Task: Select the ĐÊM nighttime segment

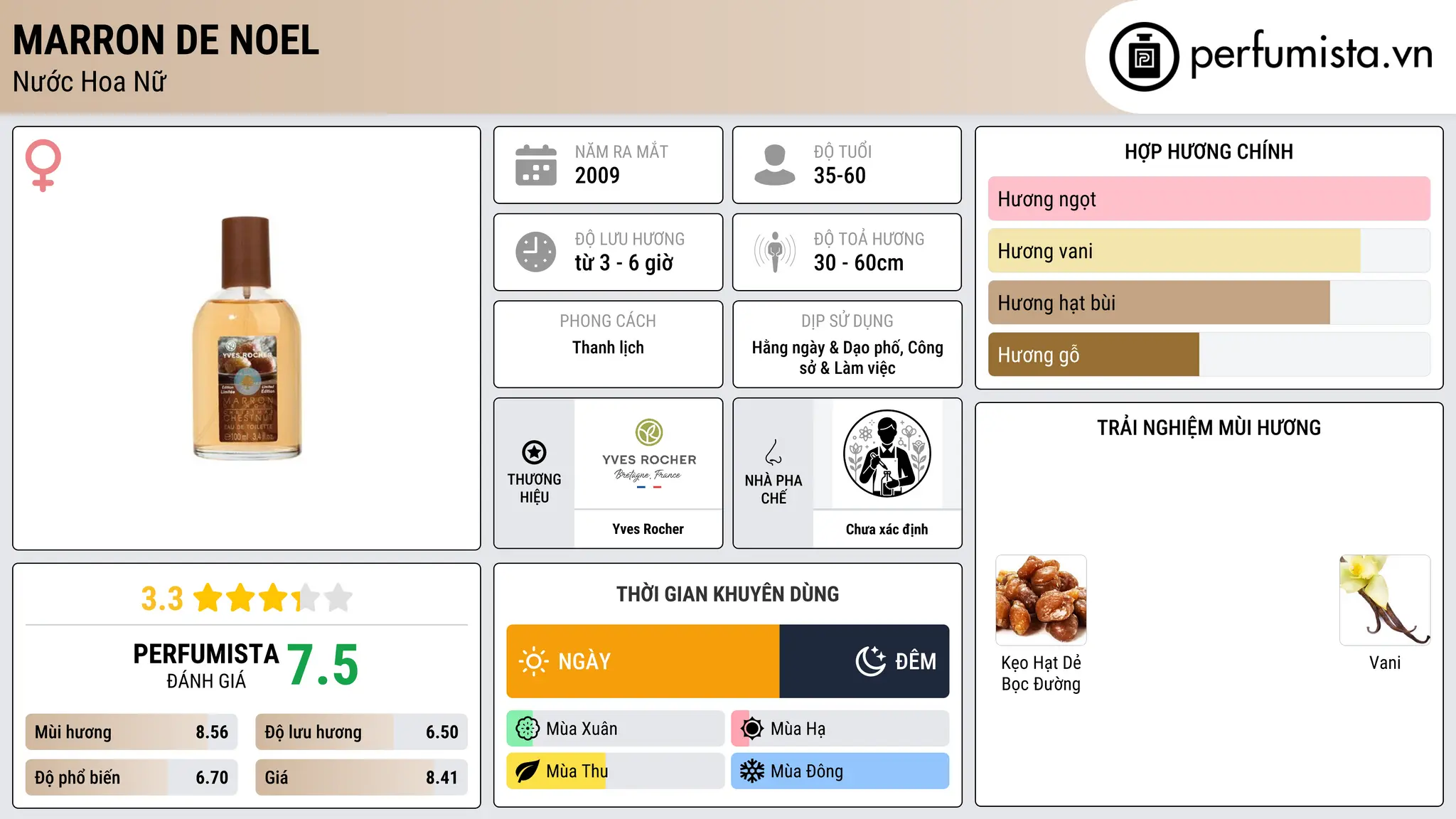Action: click(864, 661)
